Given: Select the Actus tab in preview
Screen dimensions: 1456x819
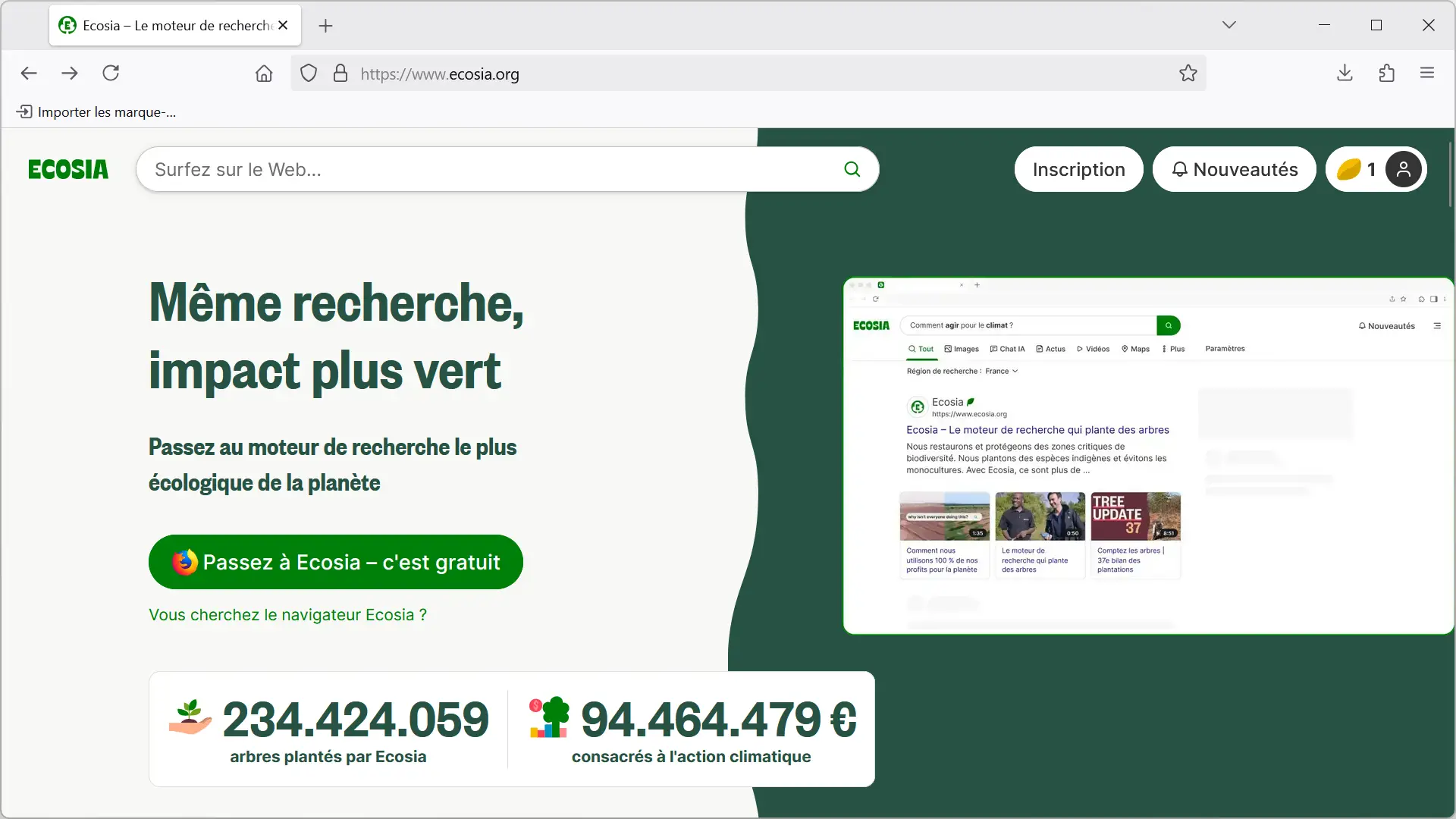Looking at the screenshot, I should [x=1050, y=349].
